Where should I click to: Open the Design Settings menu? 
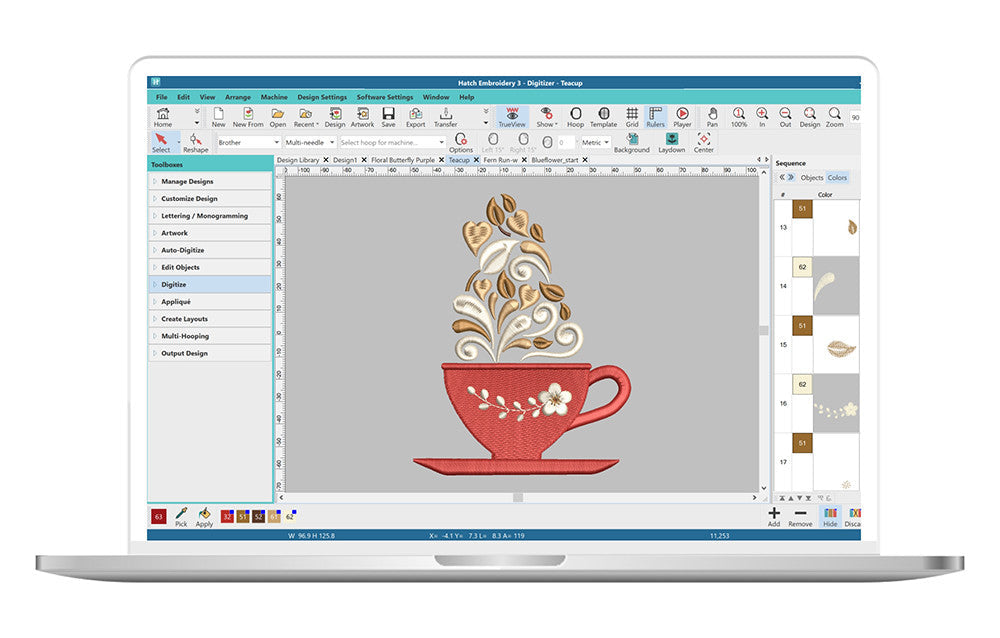pos(322,97)
